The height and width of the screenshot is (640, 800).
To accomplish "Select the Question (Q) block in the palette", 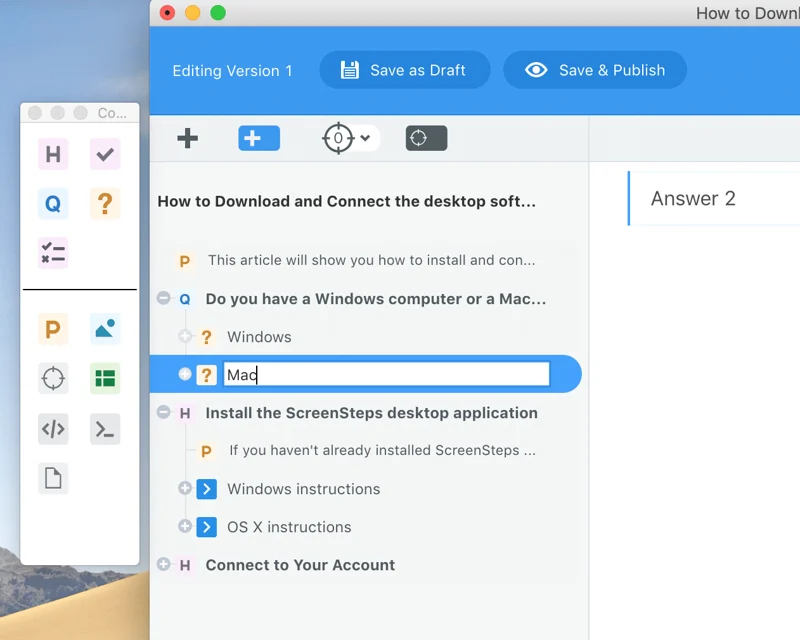I will tap(53, 204).
